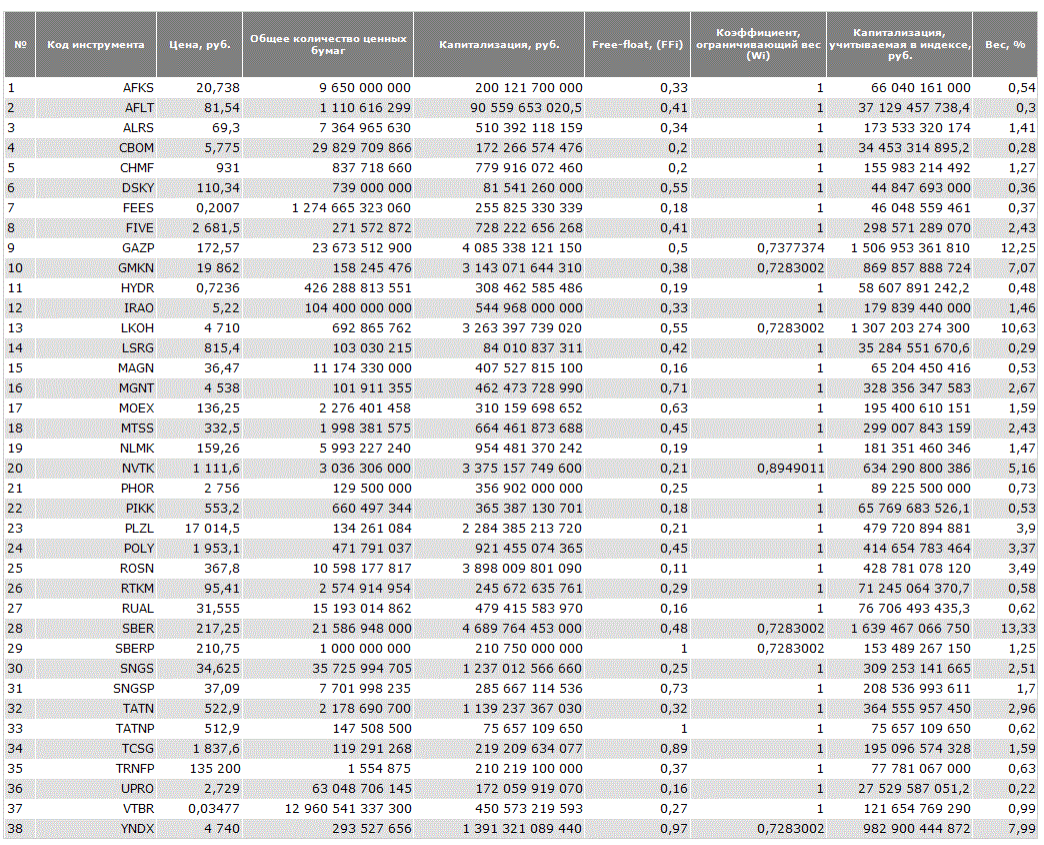Select the MTSS ticker cell
Viewport: 1044px width, 845px height.
pos(96,428)
